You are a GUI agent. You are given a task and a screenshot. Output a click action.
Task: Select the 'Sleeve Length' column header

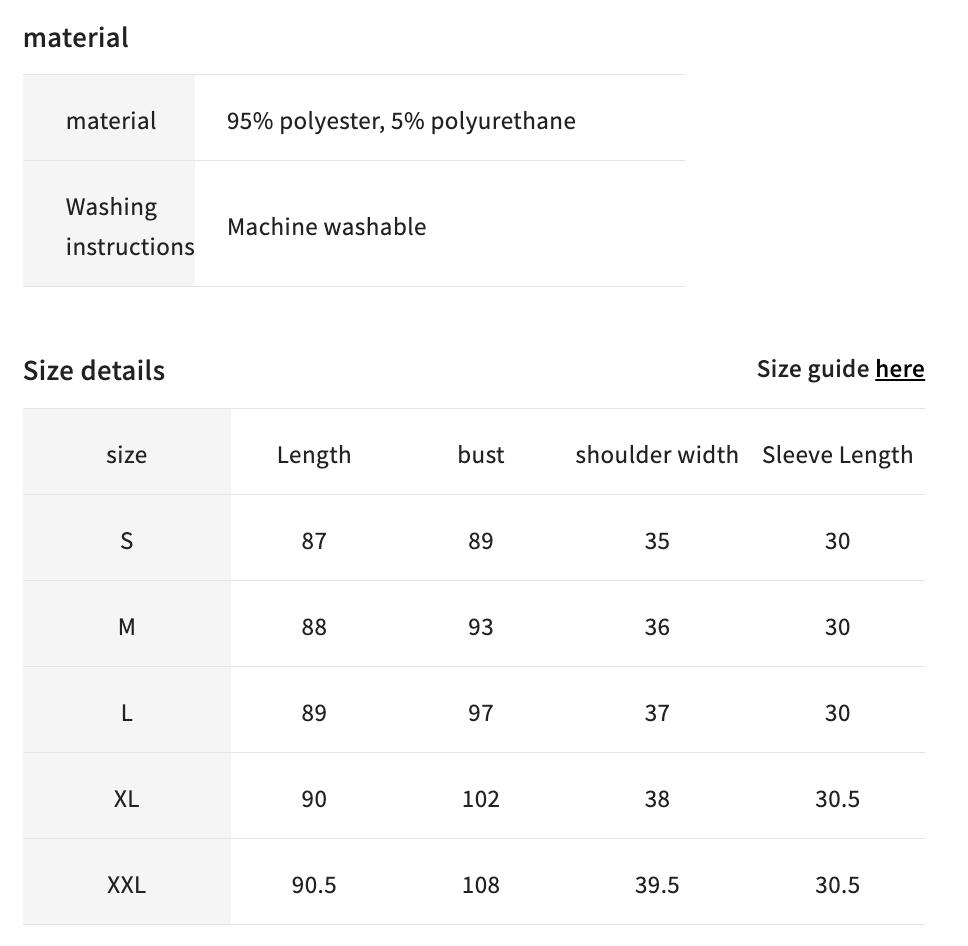click(837, 455)
